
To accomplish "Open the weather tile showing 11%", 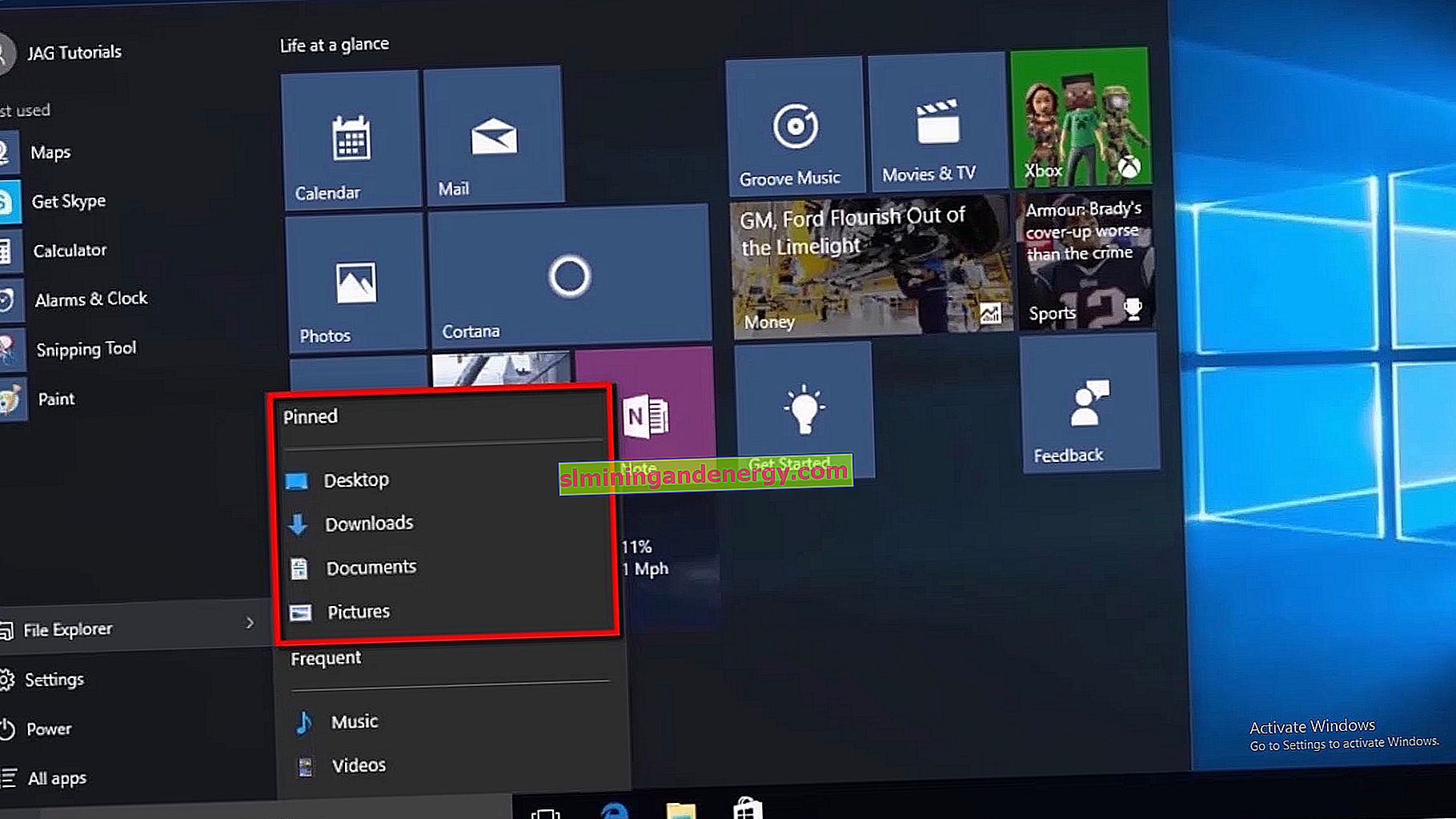I will (x=671, y=560).
